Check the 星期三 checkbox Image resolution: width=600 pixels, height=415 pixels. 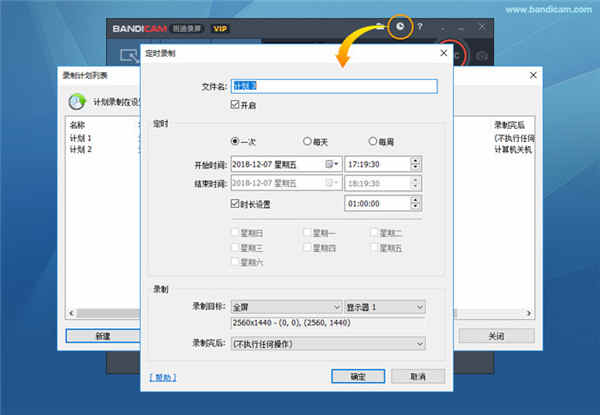(235, 247)
